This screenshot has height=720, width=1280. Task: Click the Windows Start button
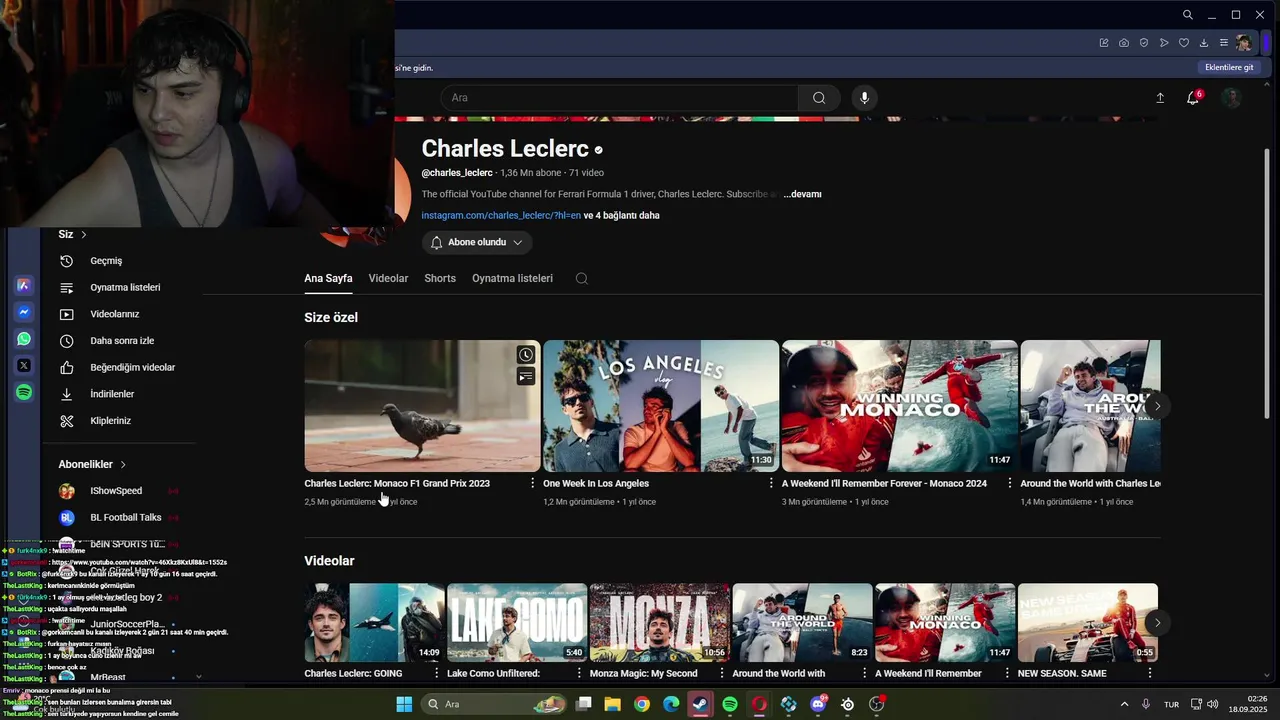pos(404,704)
